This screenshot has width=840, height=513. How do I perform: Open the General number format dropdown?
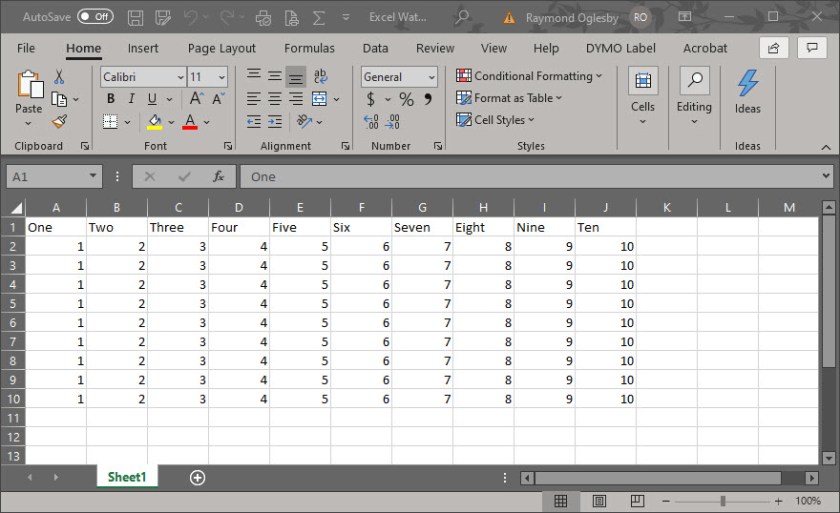[x=431, y=77]
